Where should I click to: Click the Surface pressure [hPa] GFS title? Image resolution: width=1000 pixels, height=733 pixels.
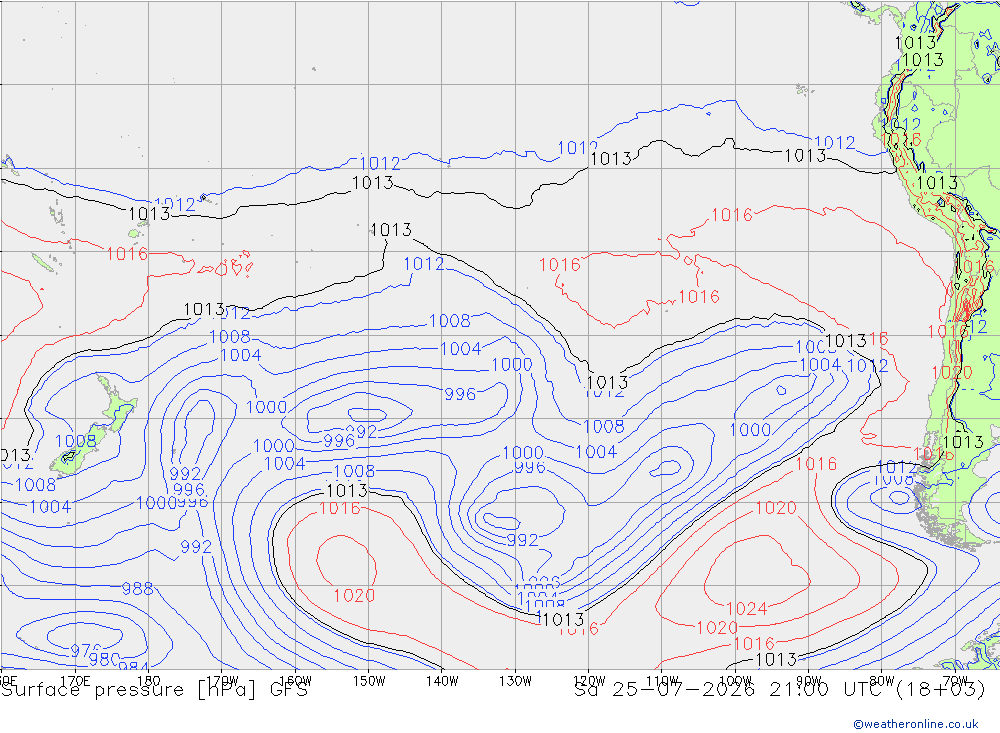tap(154, 690)
